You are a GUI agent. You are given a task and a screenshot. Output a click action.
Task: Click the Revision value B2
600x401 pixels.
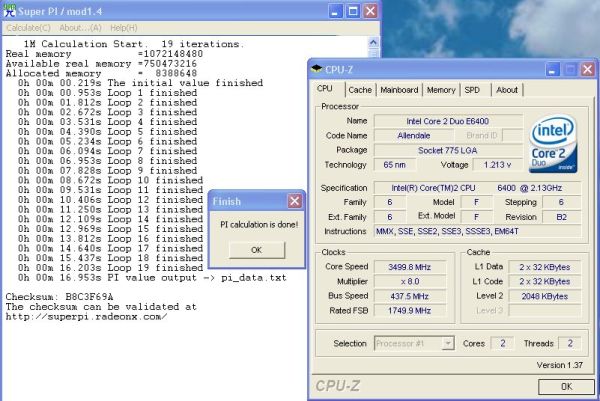click(x=562, y=217)
